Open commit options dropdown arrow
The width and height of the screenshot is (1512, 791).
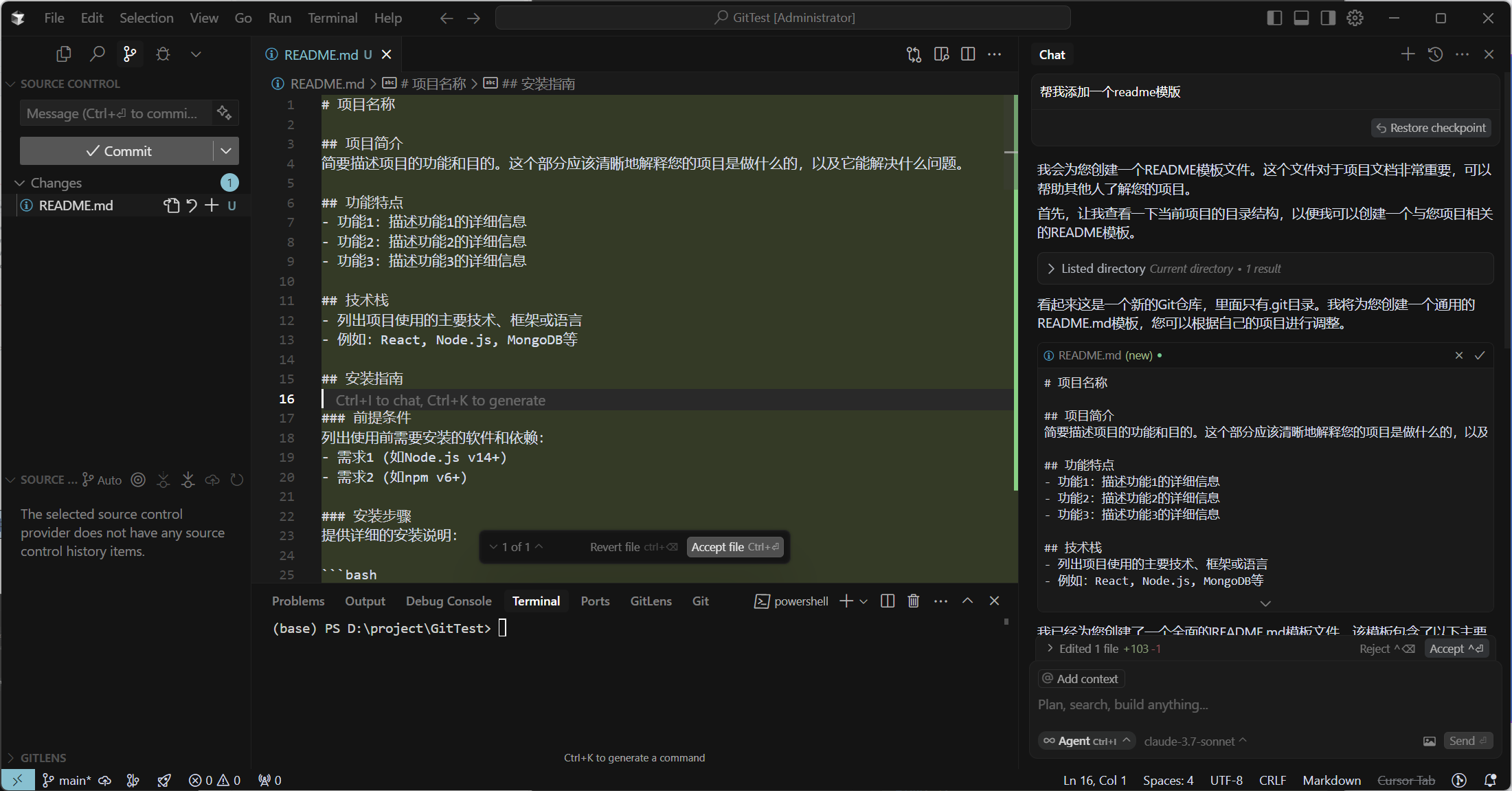coord(226,151)
